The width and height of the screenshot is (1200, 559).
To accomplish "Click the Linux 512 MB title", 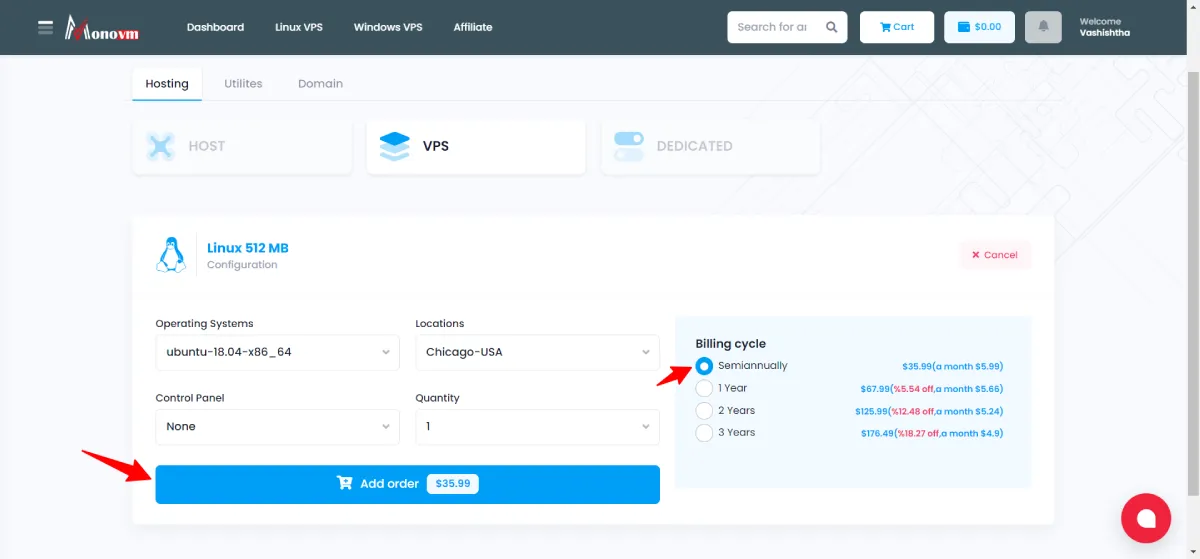I will pyautogui.click(x=248, y=248).
